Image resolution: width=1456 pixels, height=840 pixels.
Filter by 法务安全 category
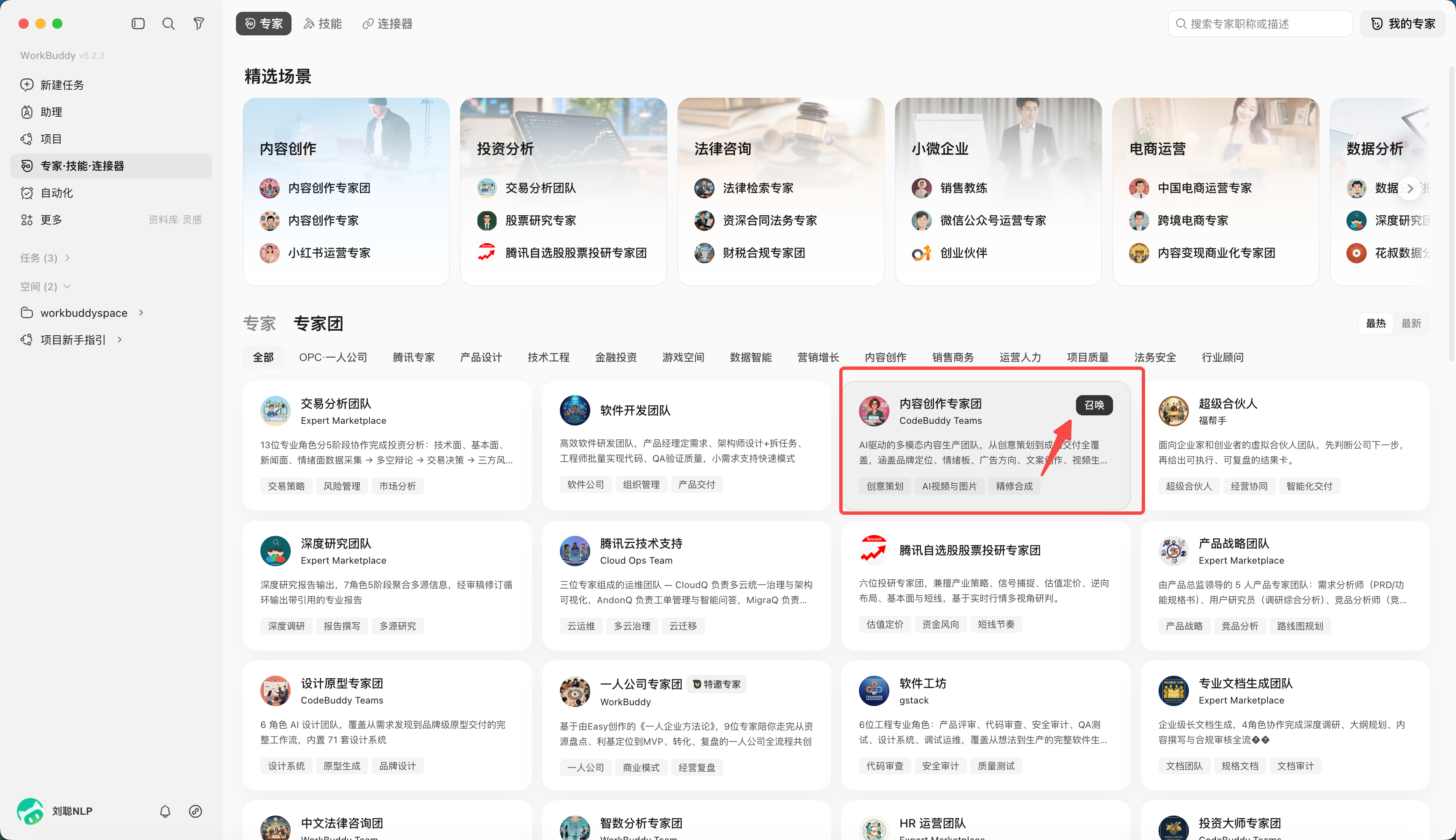point(1155,357)
